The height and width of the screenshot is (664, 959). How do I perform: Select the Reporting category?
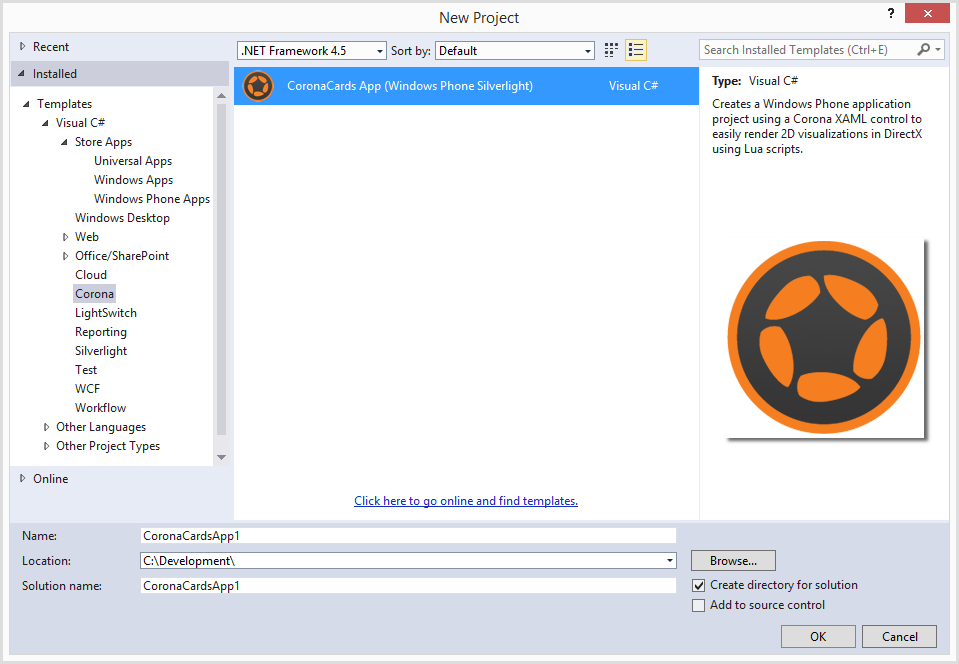101,332
